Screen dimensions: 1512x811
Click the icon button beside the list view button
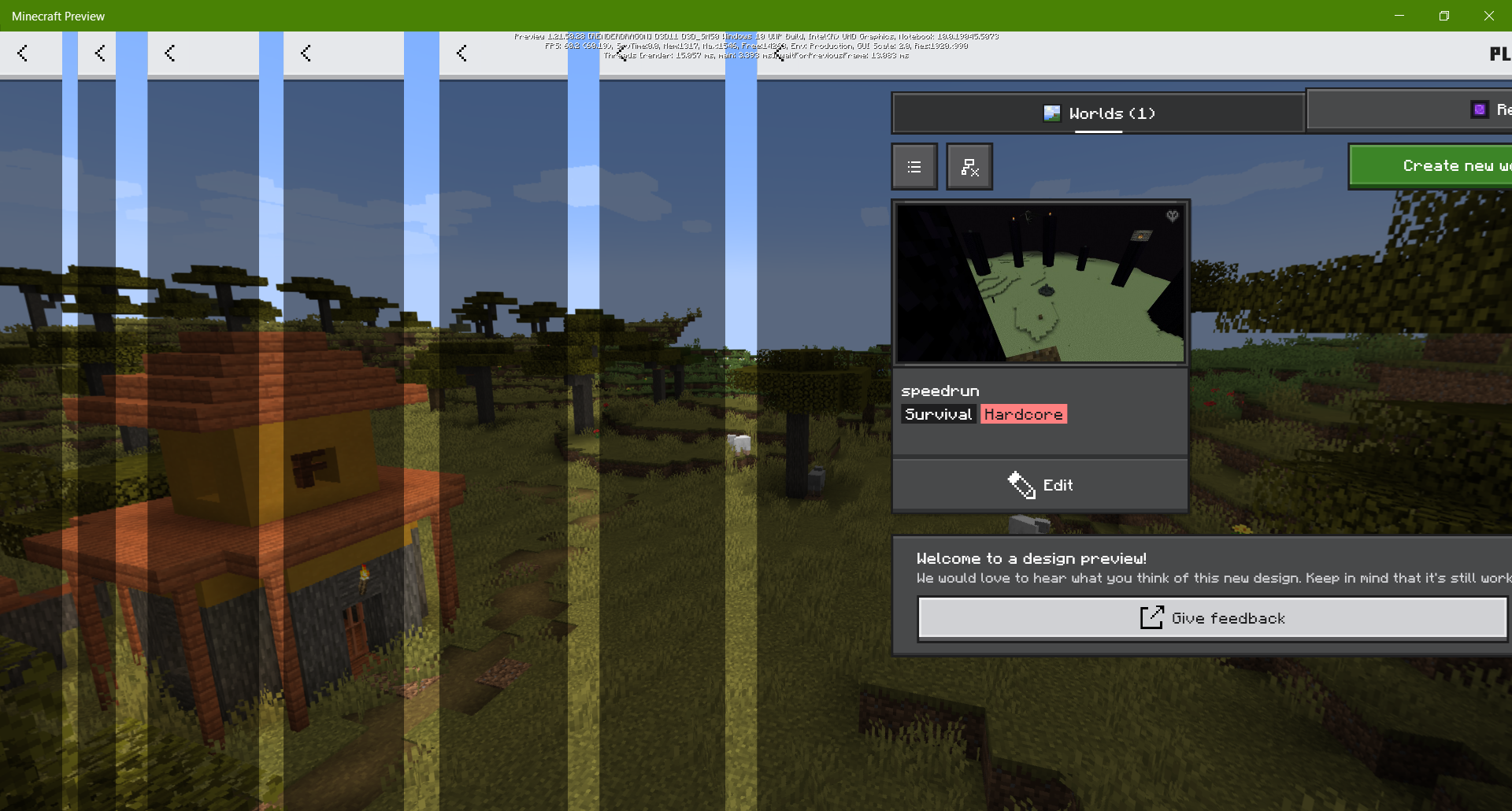pos(969,167)
